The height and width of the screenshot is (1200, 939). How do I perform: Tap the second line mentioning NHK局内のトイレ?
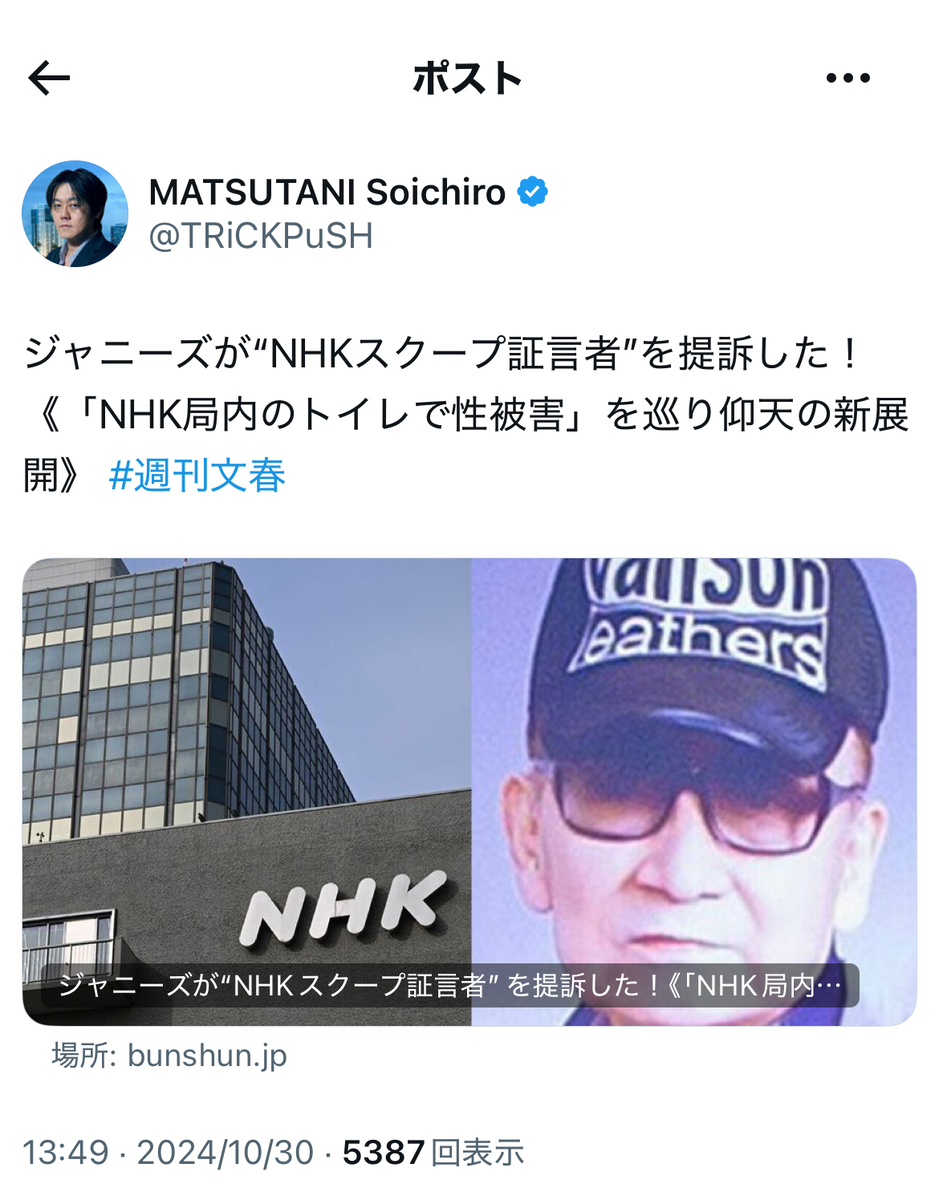point(466,415)
